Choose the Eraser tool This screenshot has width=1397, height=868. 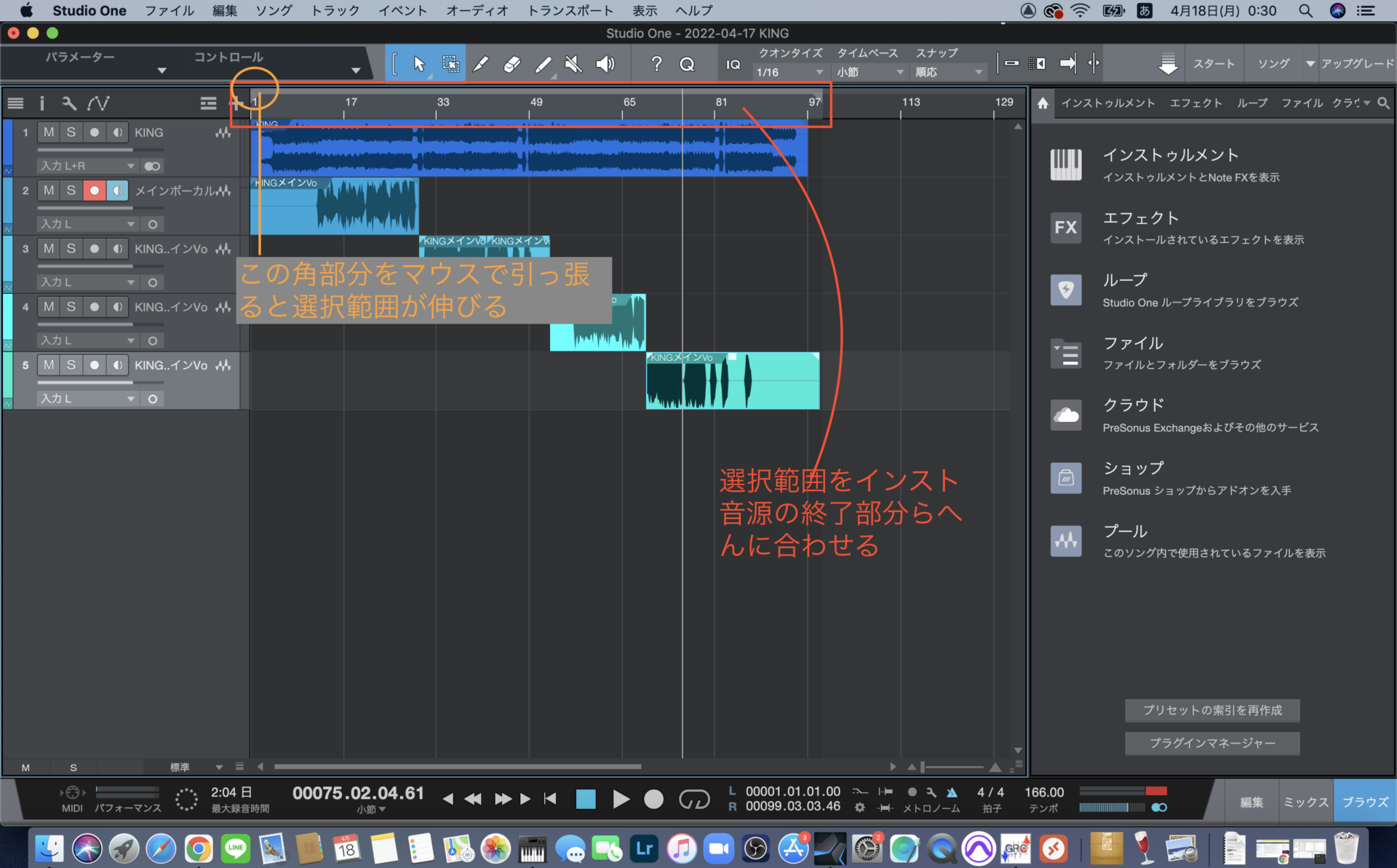tap(512, 64)
